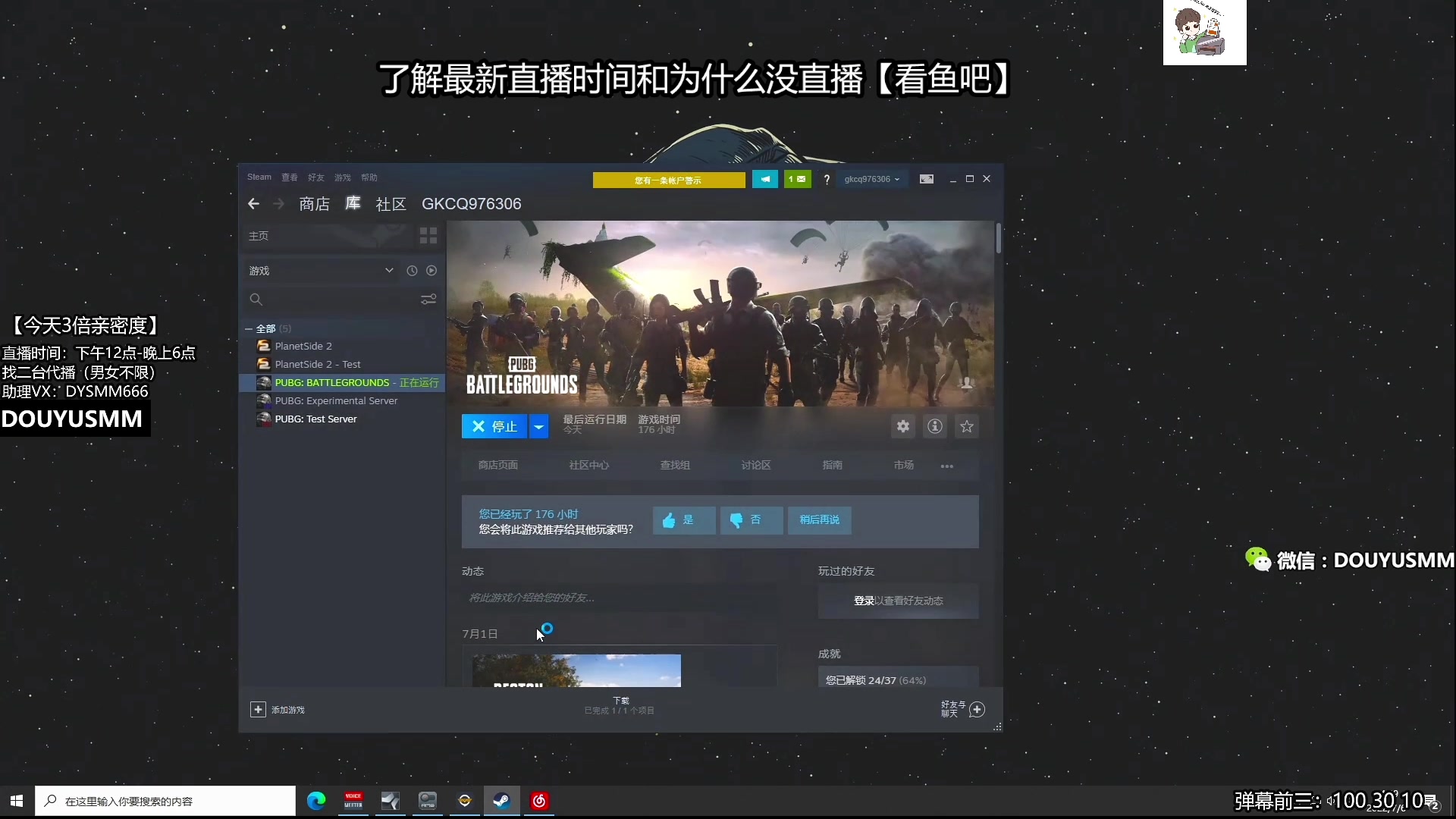Open the 游戏 menu in the menu bar
This screenshot has height=819, width=1456.
pyautogui.click(x=343, y=177)
